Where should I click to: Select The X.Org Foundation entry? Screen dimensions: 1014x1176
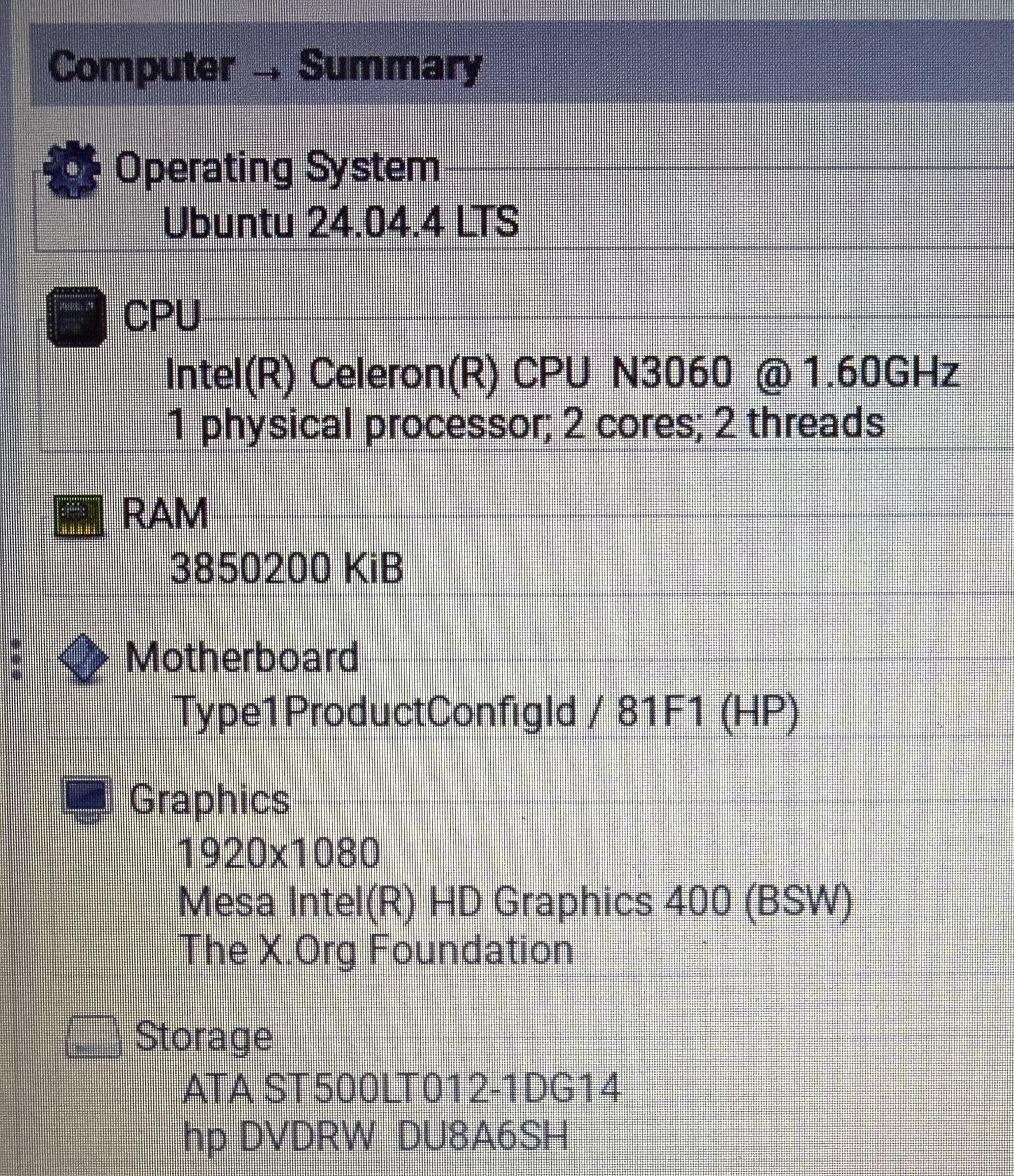pos(376,950)
